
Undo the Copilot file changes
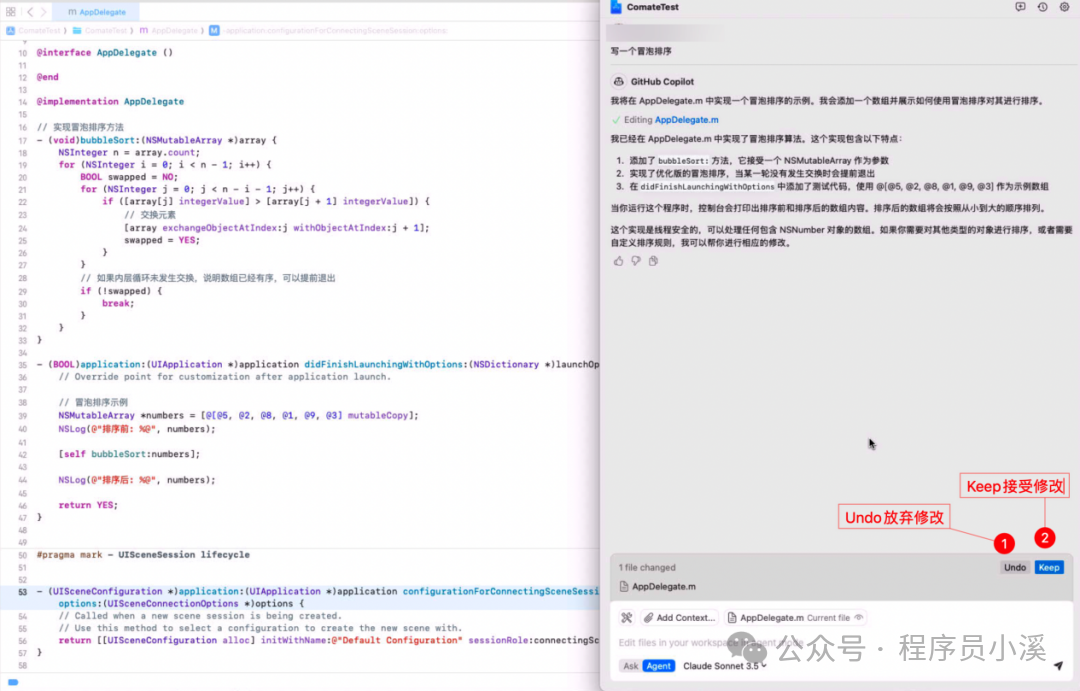1015,568
